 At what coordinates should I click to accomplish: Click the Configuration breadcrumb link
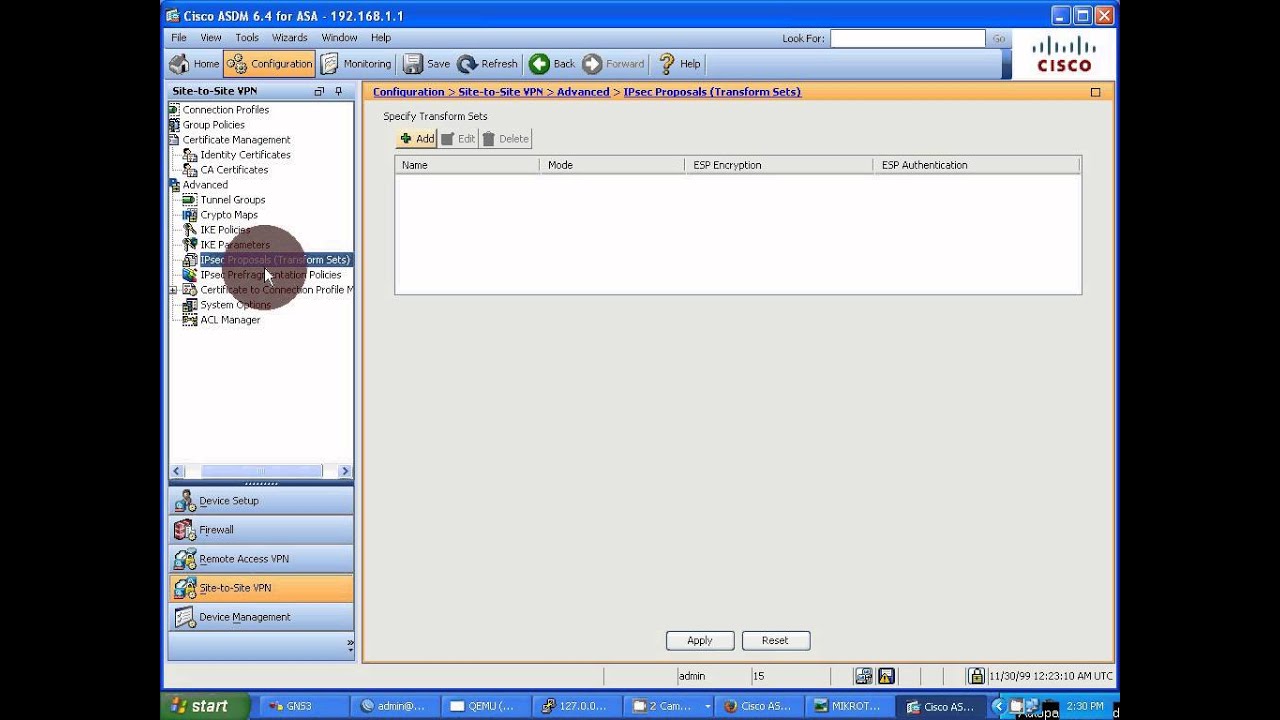tap(408, 92)
